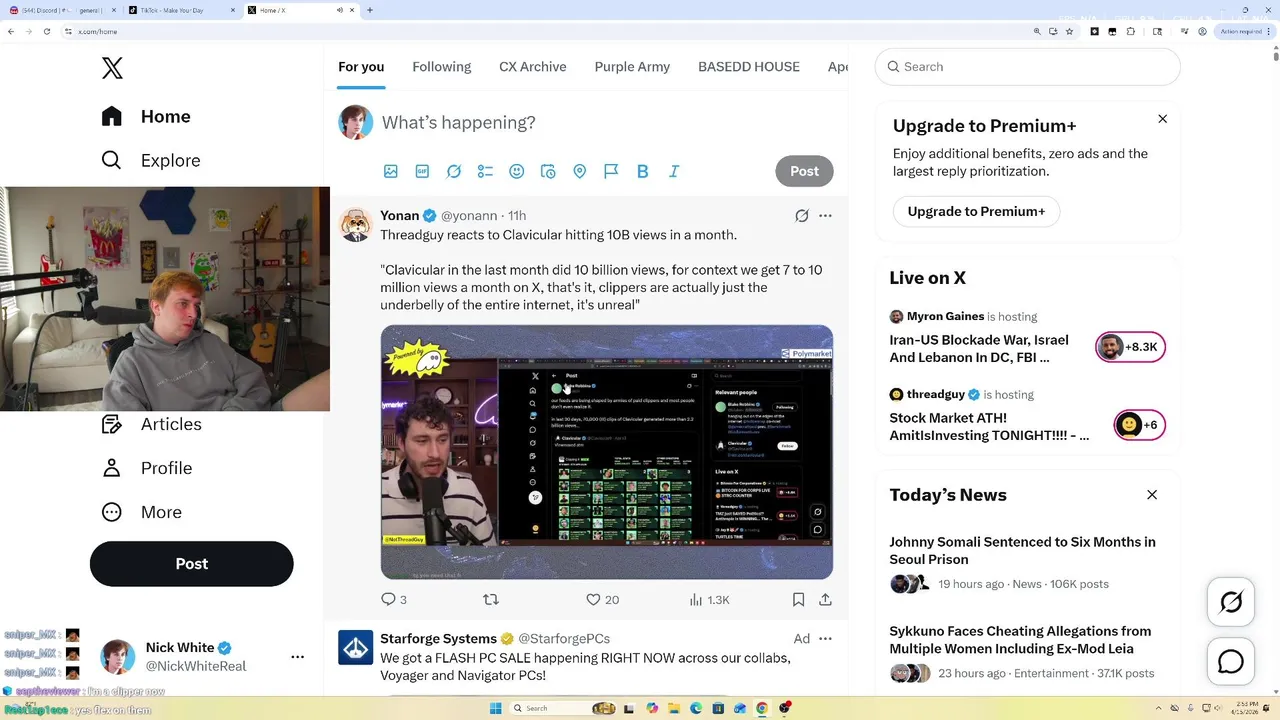Image resolution: width=1280 pixels, height=720 pixels.
Task: Click the Grok icon on Yonan's post
Action: point(802,215)
